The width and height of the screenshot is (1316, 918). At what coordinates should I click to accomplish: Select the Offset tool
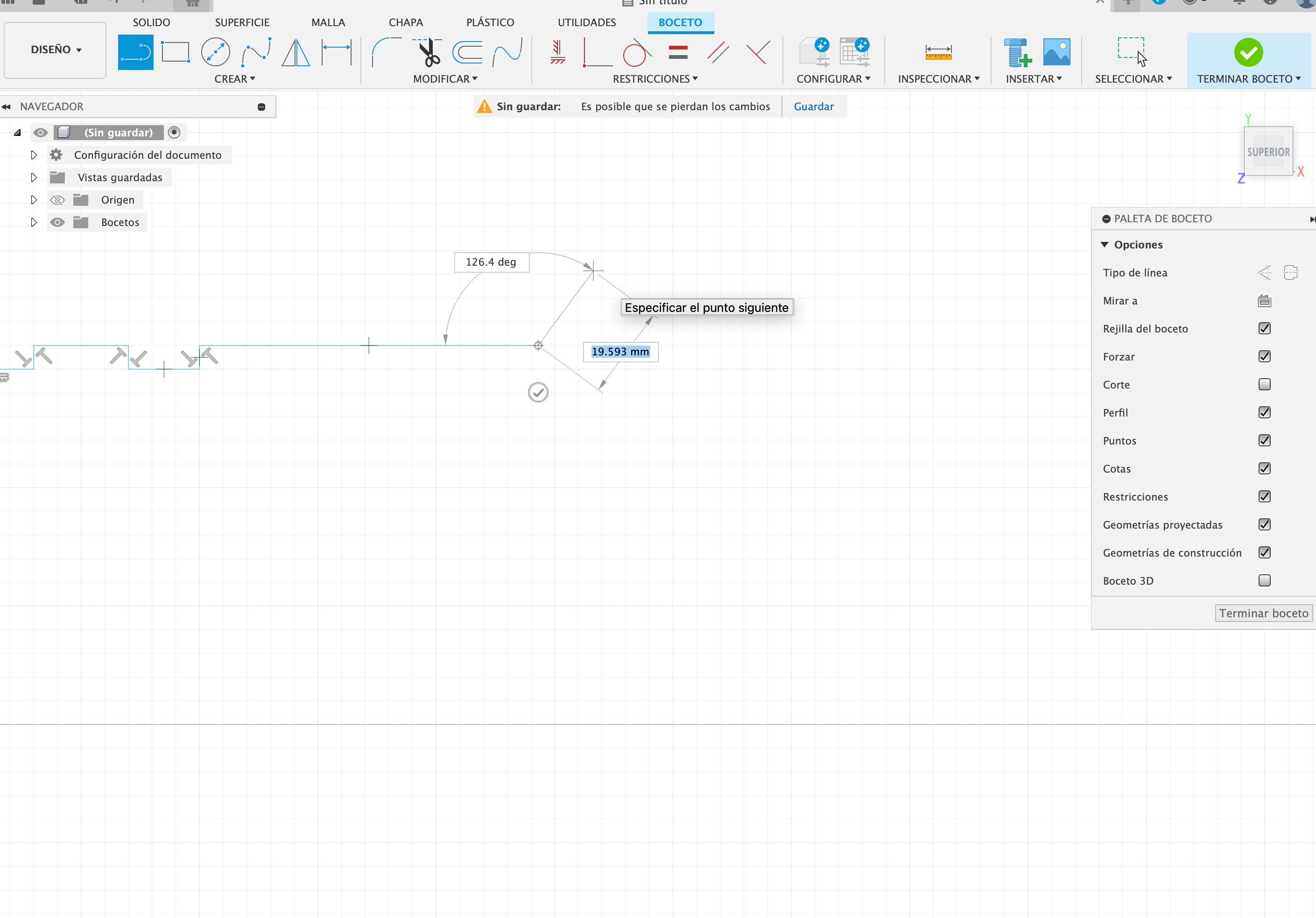tap(468, 52)
